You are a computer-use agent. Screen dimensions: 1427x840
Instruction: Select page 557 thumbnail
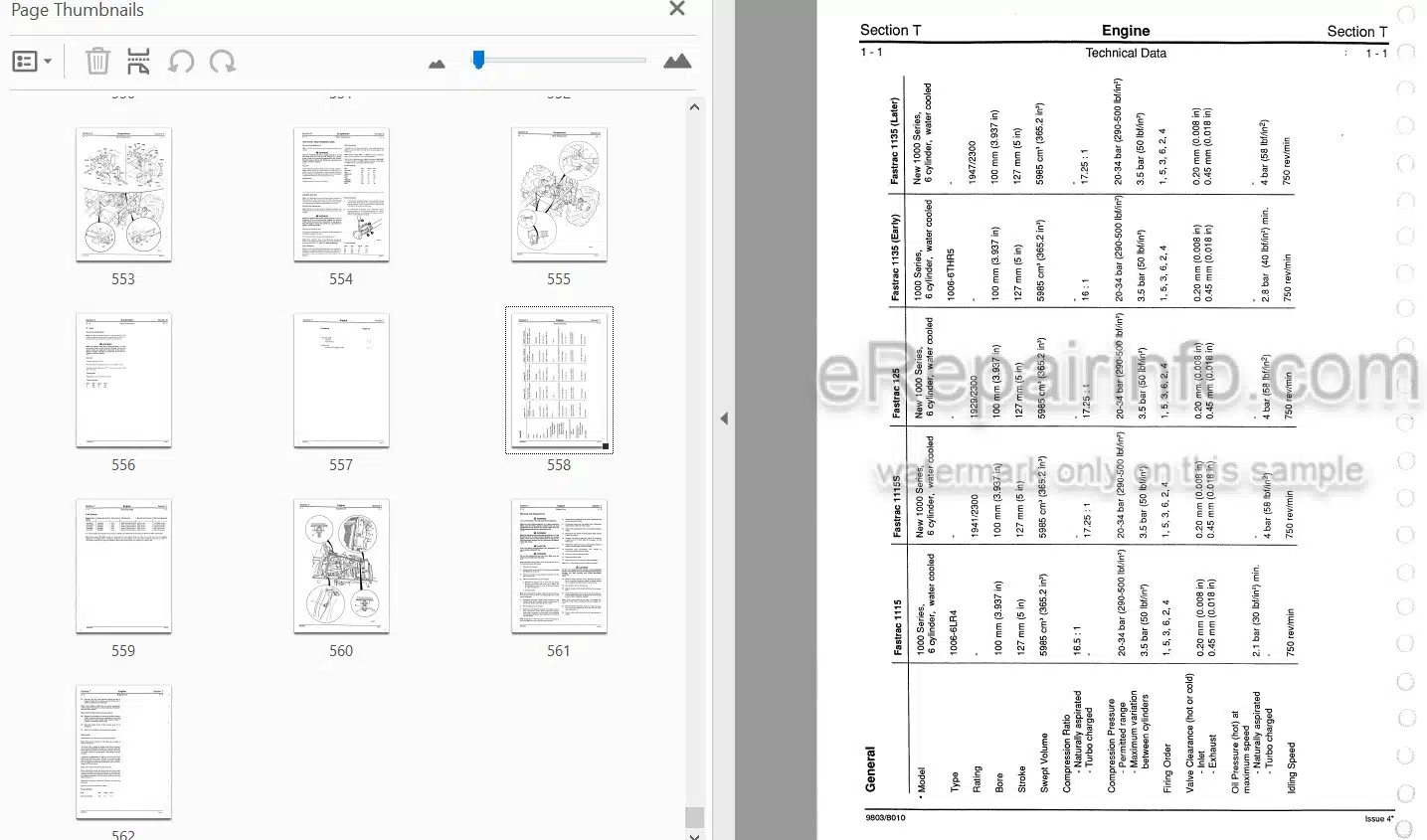(341, 381)
